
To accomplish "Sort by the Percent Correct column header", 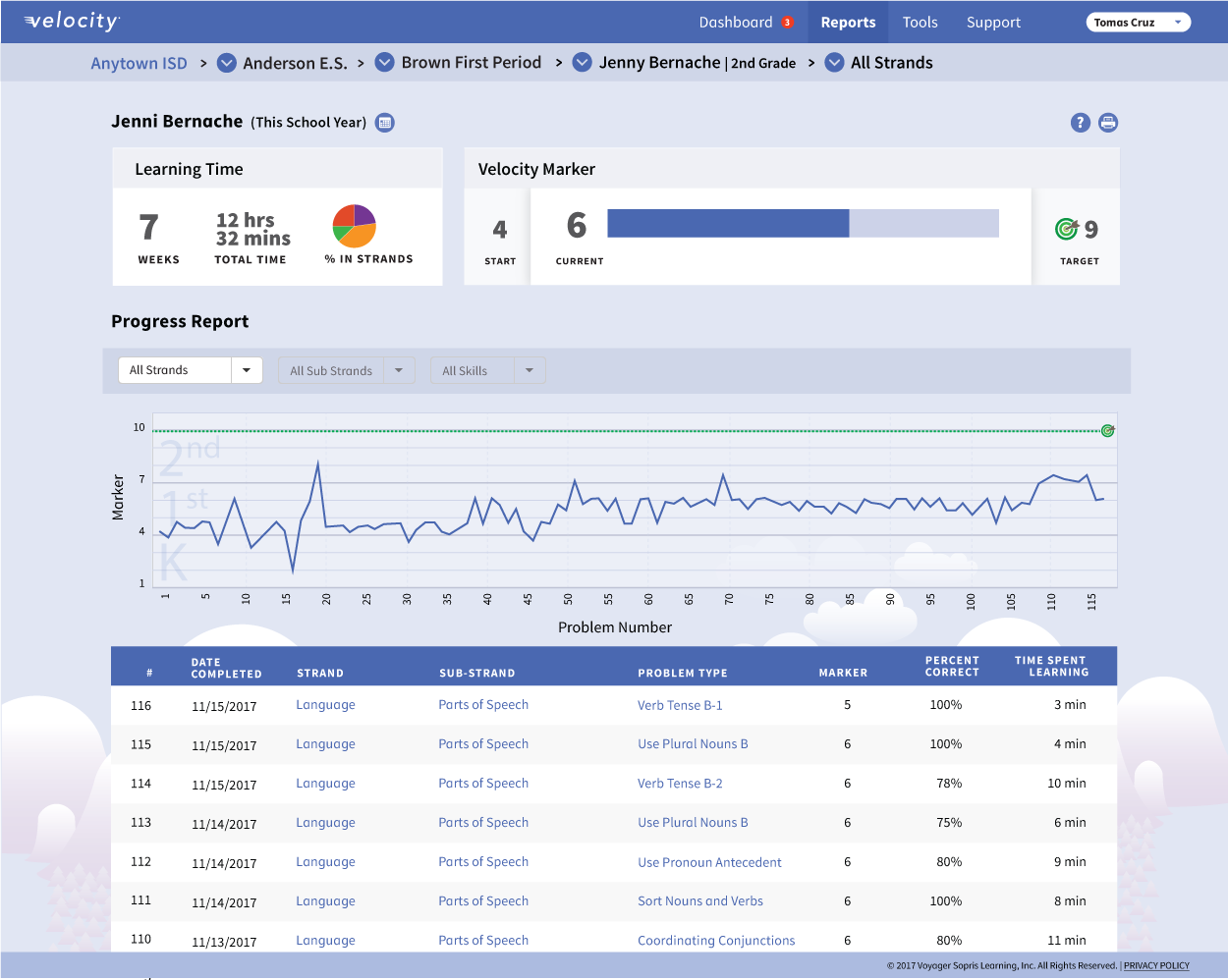I will coord(952,667).
